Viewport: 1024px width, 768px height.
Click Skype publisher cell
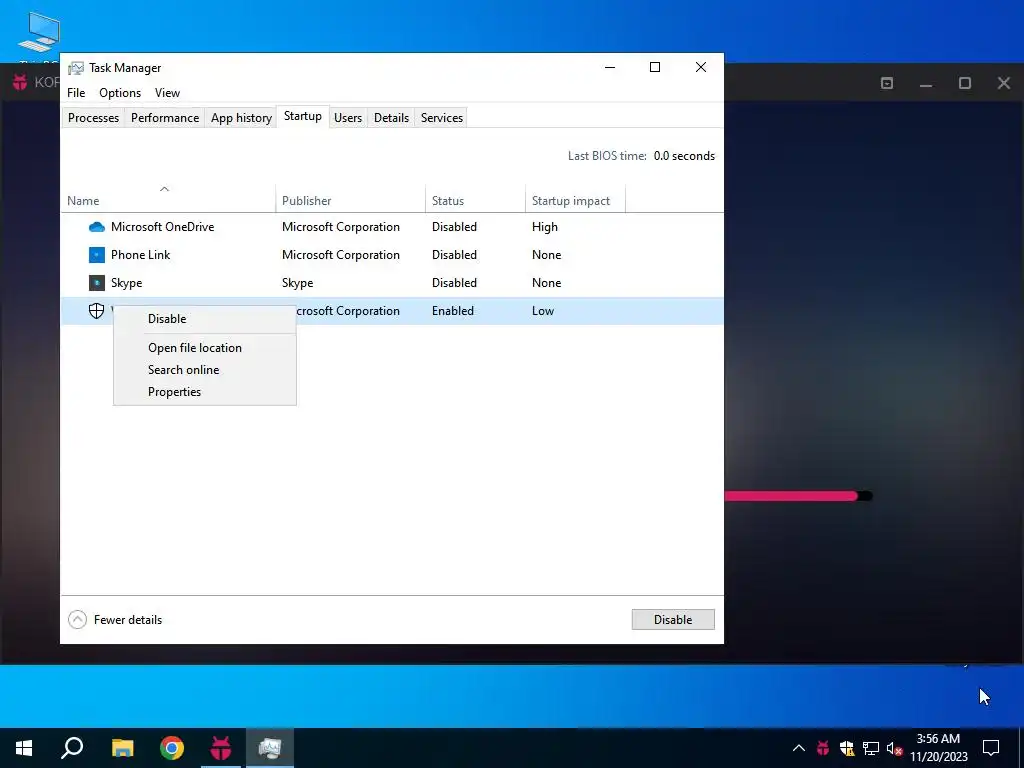point(298,283)
